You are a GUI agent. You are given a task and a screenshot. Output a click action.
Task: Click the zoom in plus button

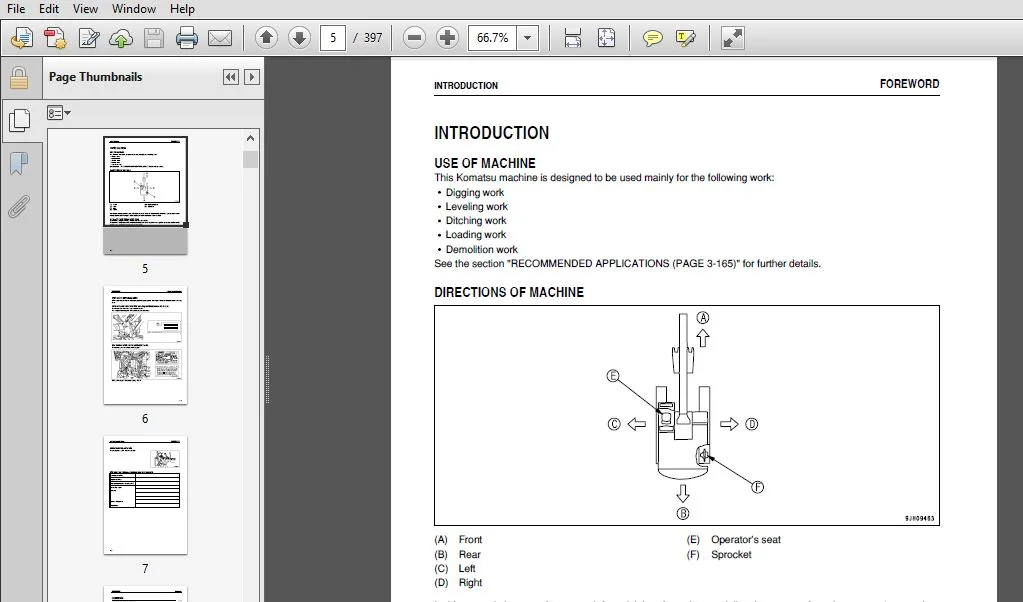click(x=447, y=38)
